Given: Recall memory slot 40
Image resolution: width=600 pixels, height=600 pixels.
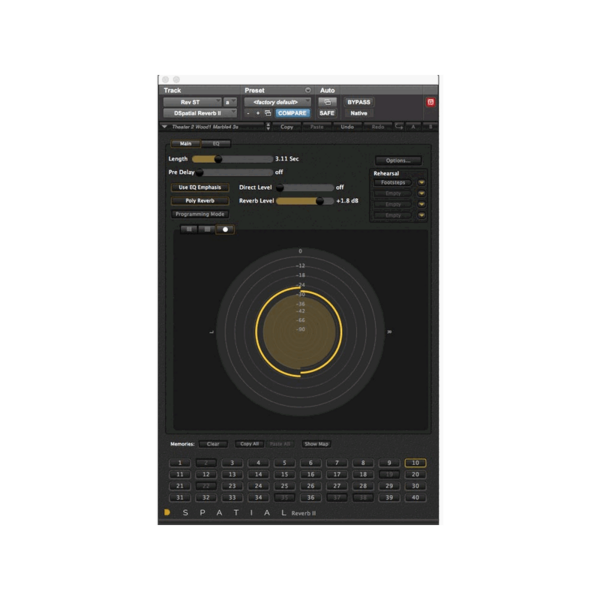Looking at the screenshot, I should (415, 497).
